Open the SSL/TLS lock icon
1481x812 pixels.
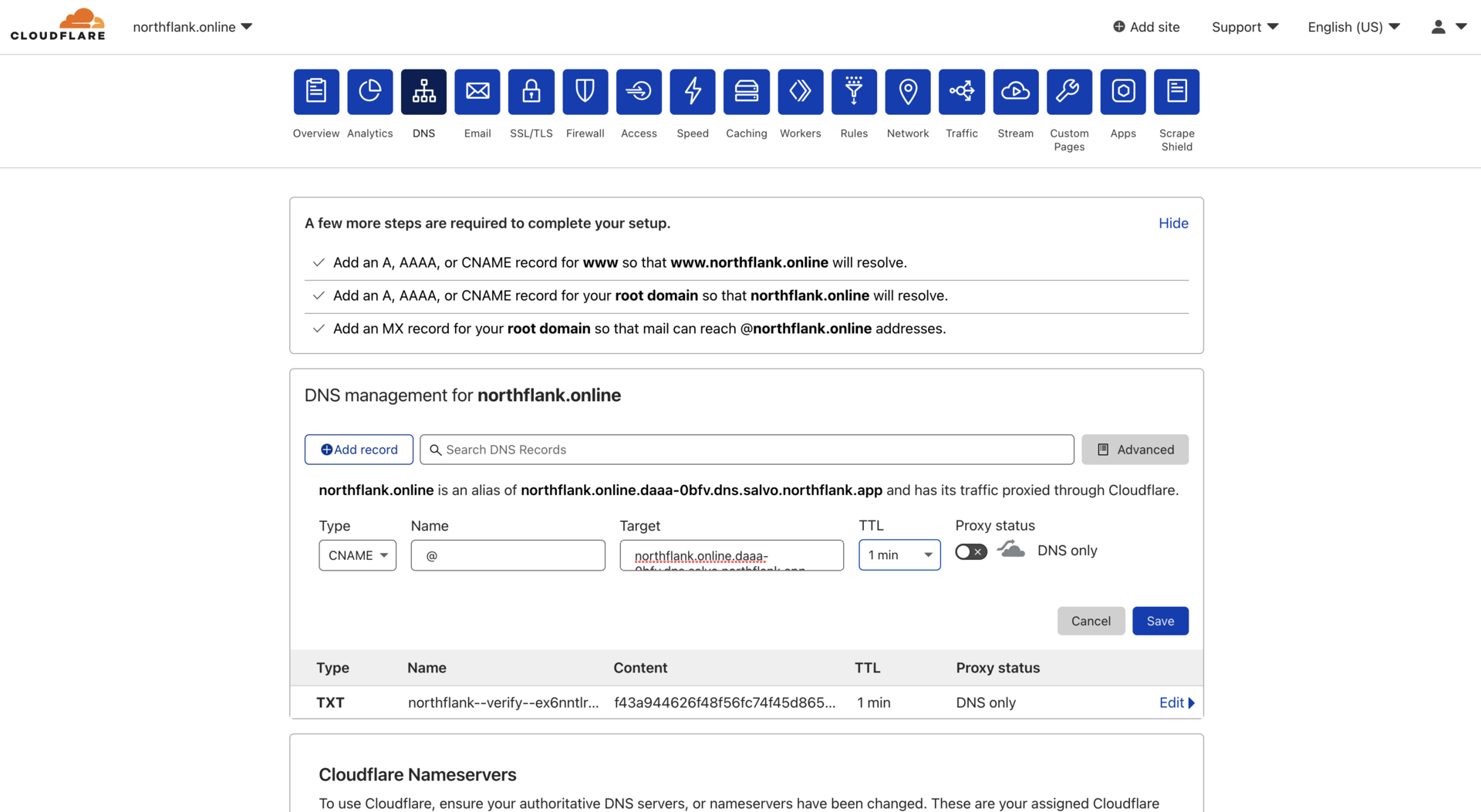click(x=531, y=92)
